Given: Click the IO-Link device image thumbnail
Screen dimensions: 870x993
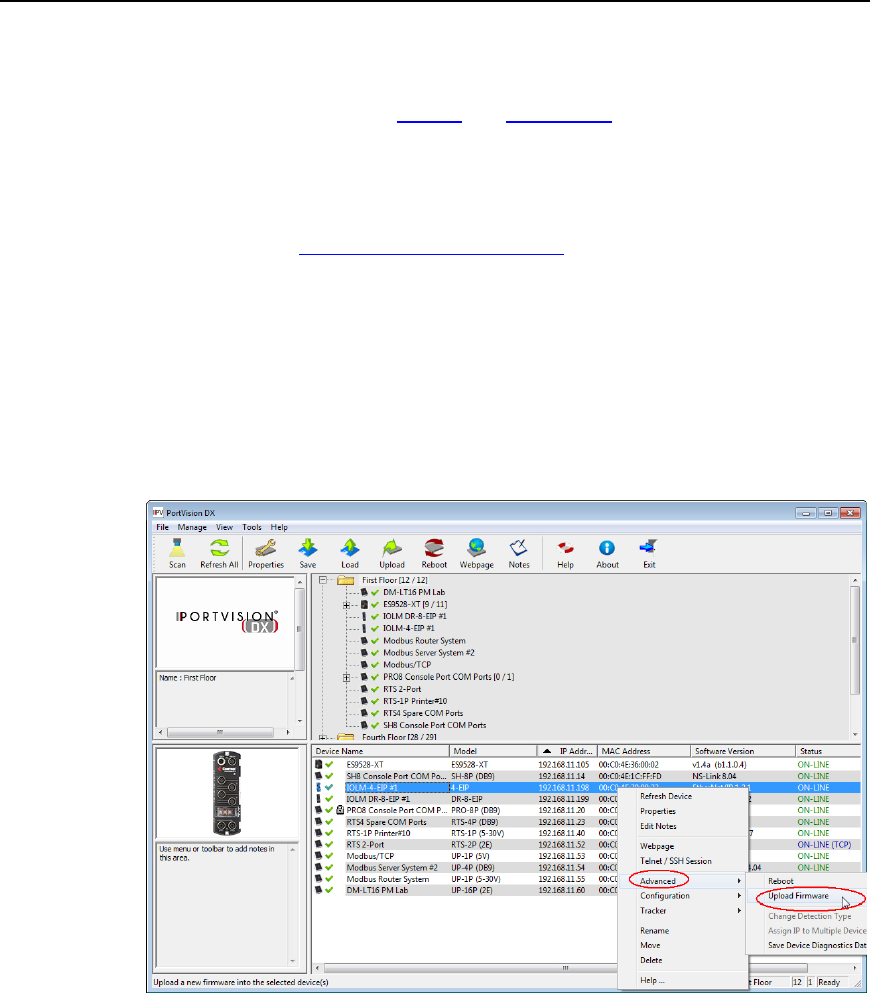Looking at the screenshot, I should [x=227, y=793].
